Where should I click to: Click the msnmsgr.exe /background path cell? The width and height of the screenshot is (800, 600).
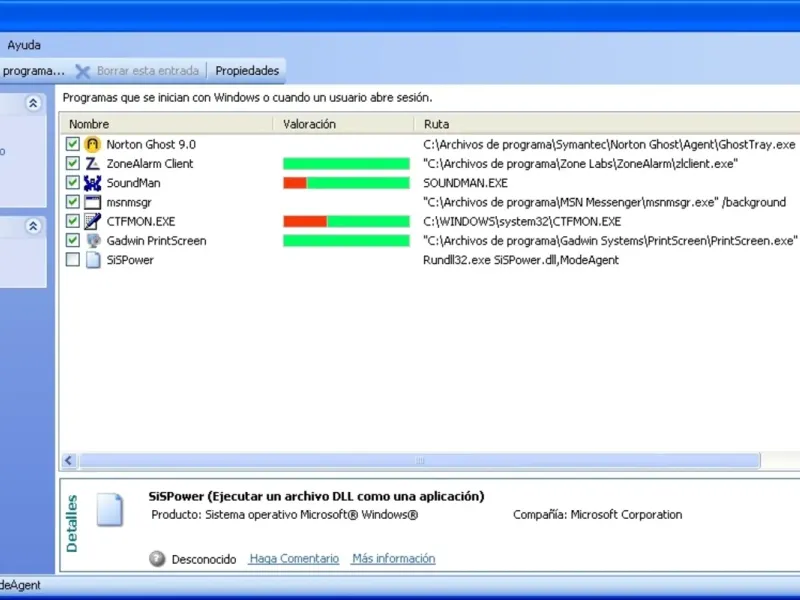605,203
